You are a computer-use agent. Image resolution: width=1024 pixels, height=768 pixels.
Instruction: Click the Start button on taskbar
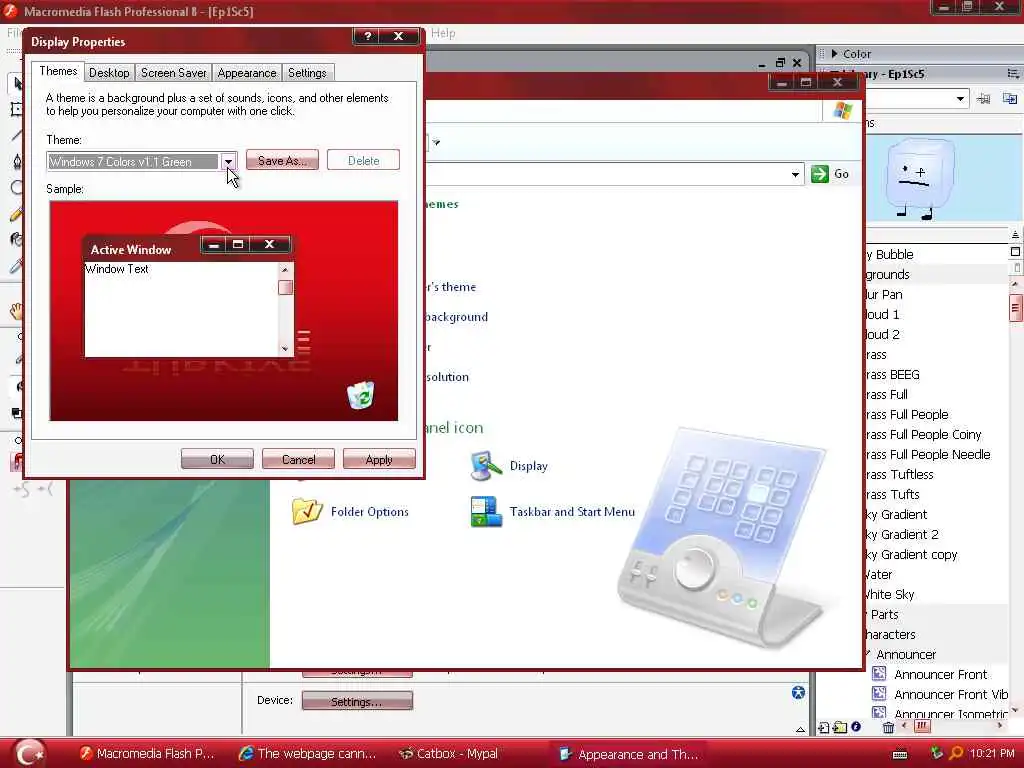(x=31, y=753)
